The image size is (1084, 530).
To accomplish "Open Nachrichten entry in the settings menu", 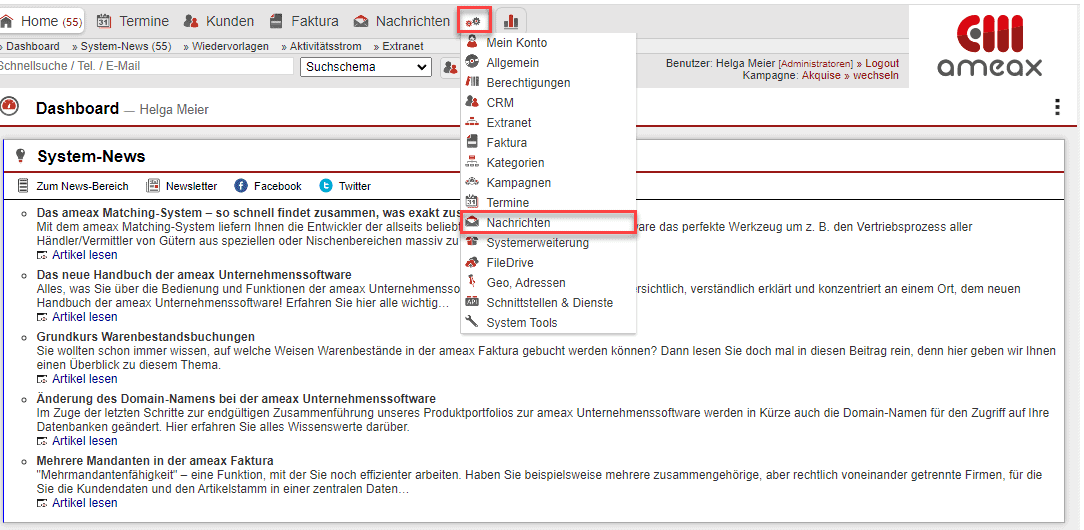I will (x=518, y=223).
